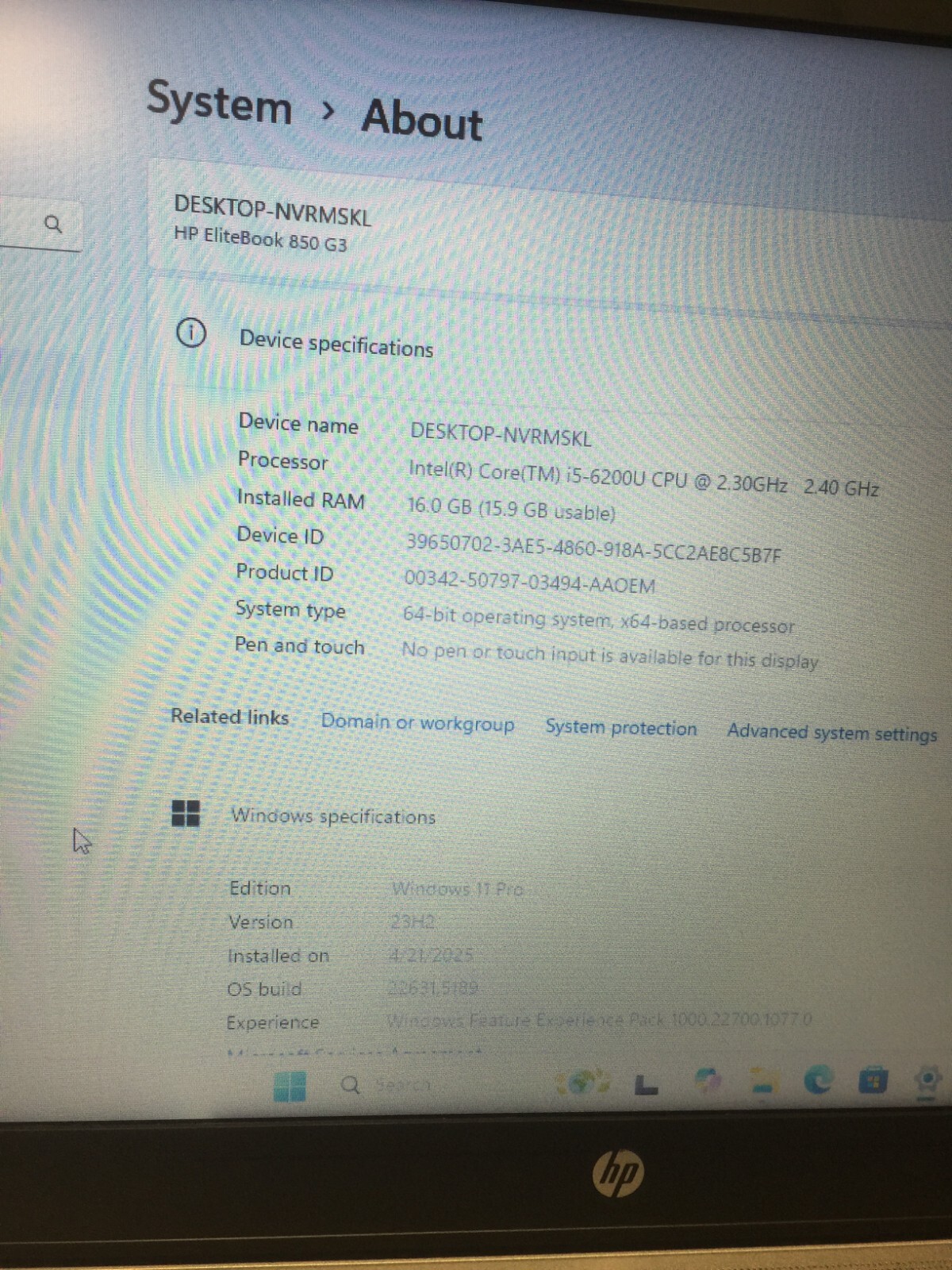Select the Device ID value 39650702-3AE5
The height and width of the screenshot is (1270, 952).
click(593, 548)
